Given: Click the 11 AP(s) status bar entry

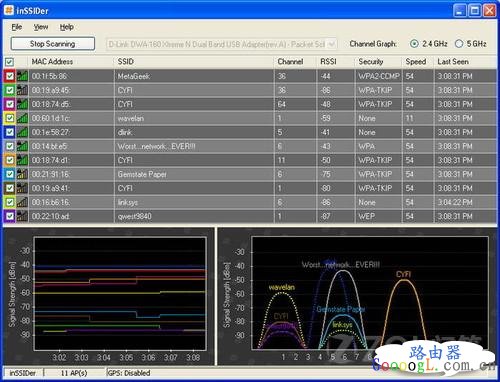Looking at the screenshot, I should pos(74,373).
